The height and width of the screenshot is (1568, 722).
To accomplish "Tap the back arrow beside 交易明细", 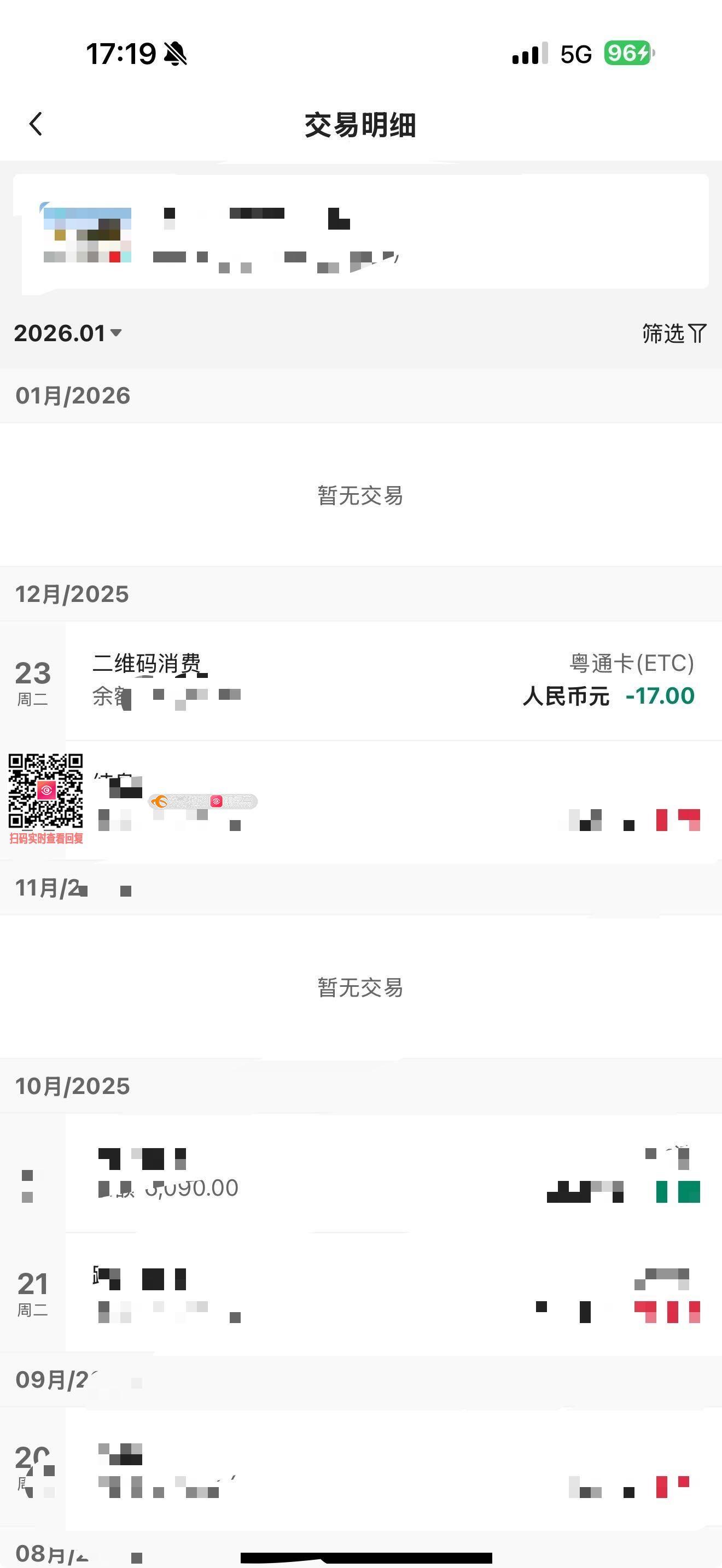I will pyautogui.click(x=36, y=124).
